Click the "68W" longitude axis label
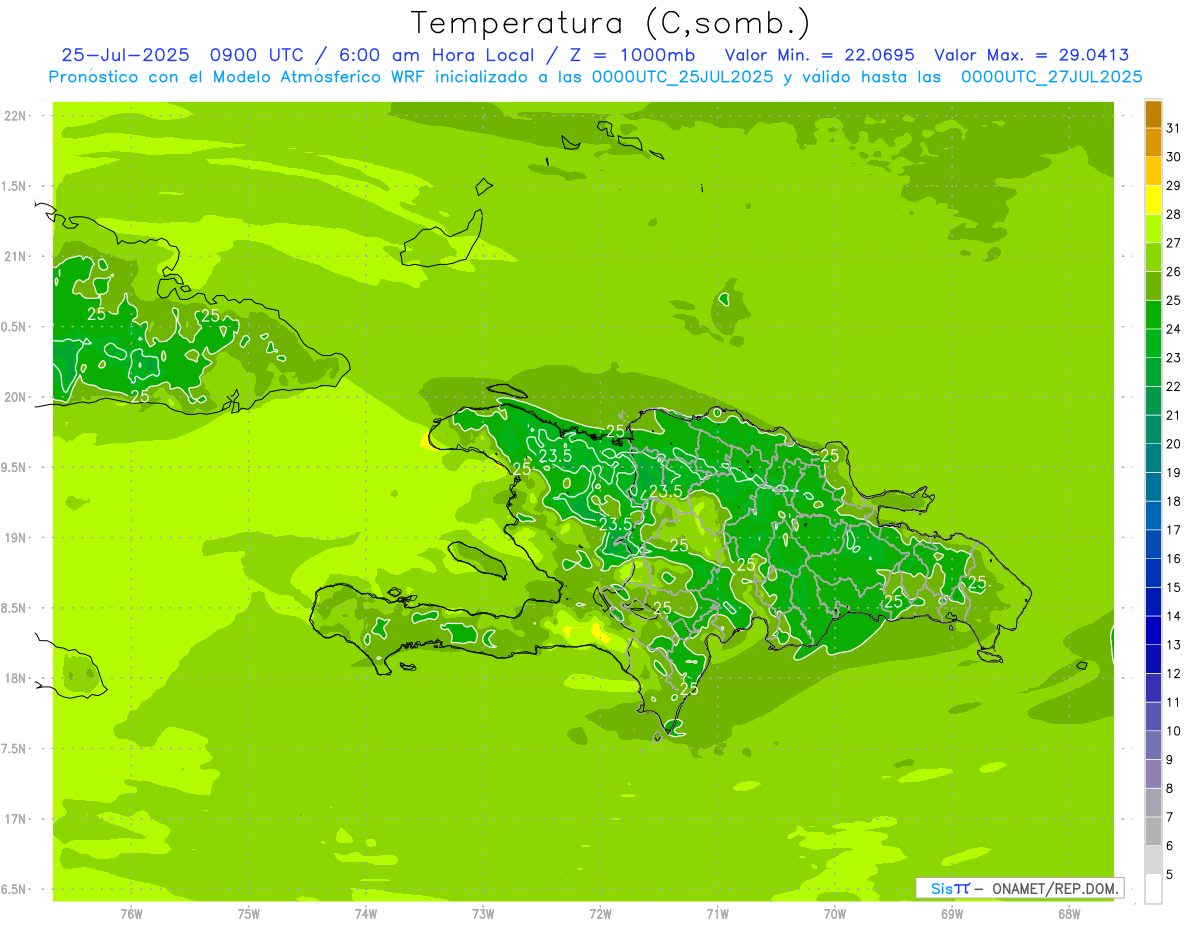This screenshot has width=1200, height=927. [1069, 914]
